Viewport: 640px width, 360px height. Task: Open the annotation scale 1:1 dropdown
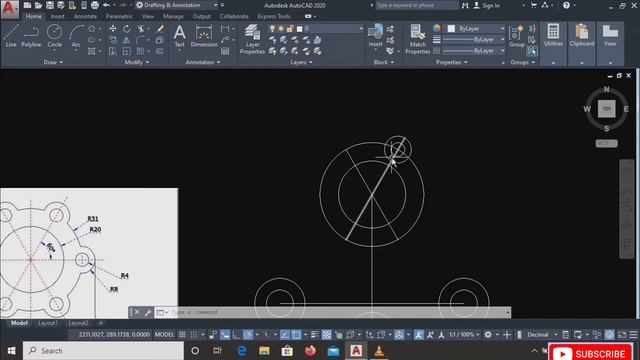pos(464,335)
